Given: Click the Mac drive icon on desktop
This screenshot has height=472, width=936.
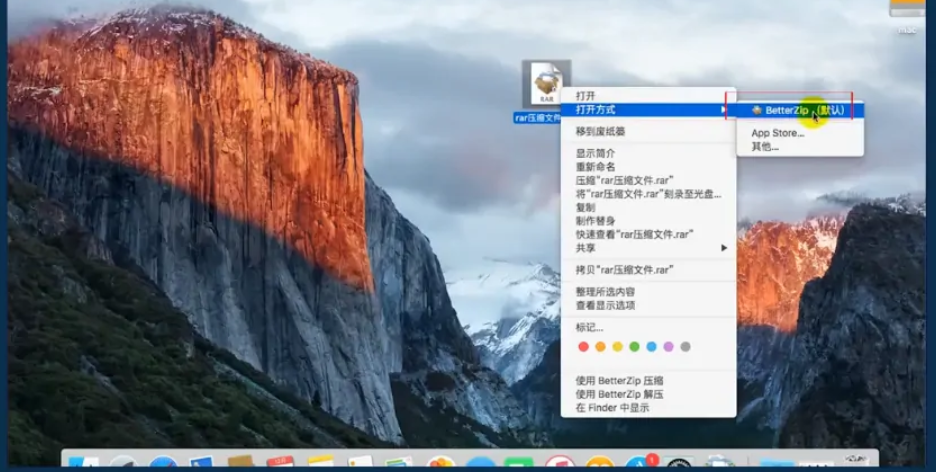Looking at the screenshot, I should point(906,10).
